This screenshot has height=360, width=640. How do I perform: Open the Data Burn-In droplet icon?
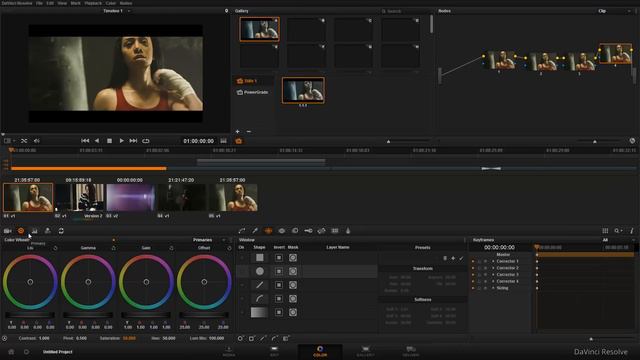[348, 231]
